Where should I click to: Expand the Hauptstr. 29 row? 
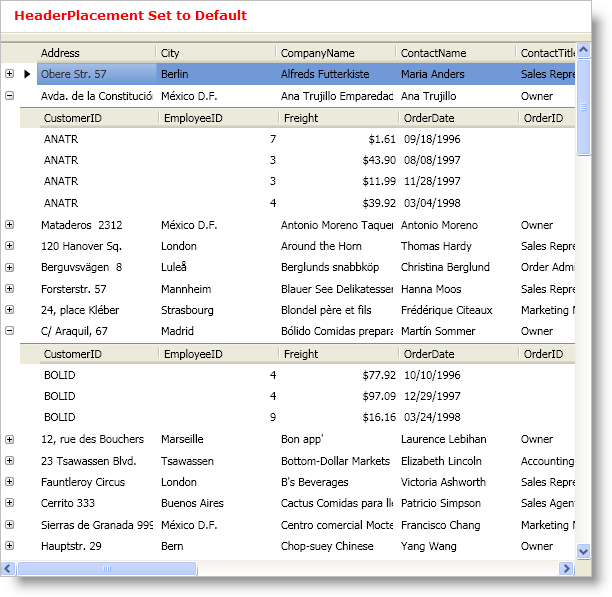[x=10, y=546]
